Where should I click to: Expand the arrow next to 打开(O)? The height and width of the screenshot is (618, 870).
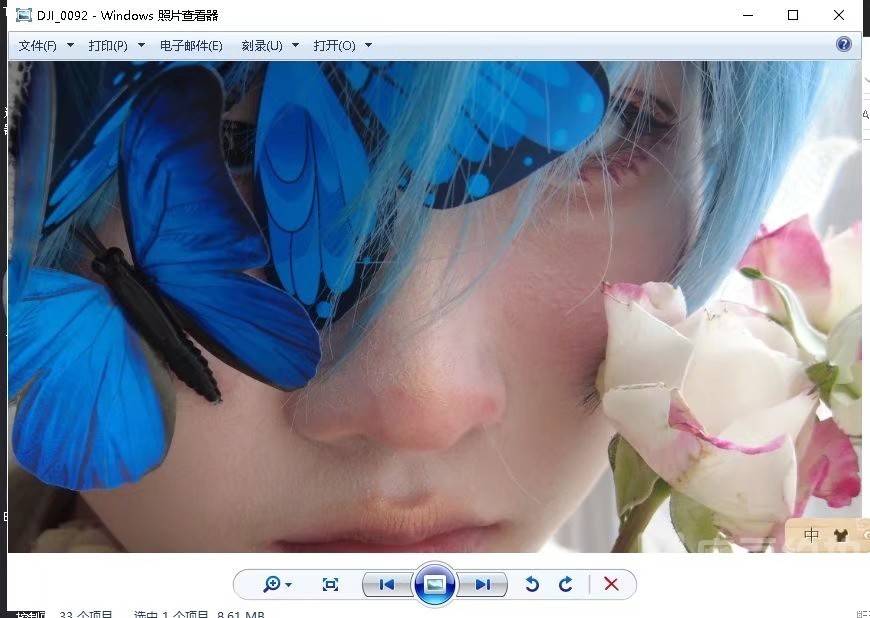coord(368,45)
